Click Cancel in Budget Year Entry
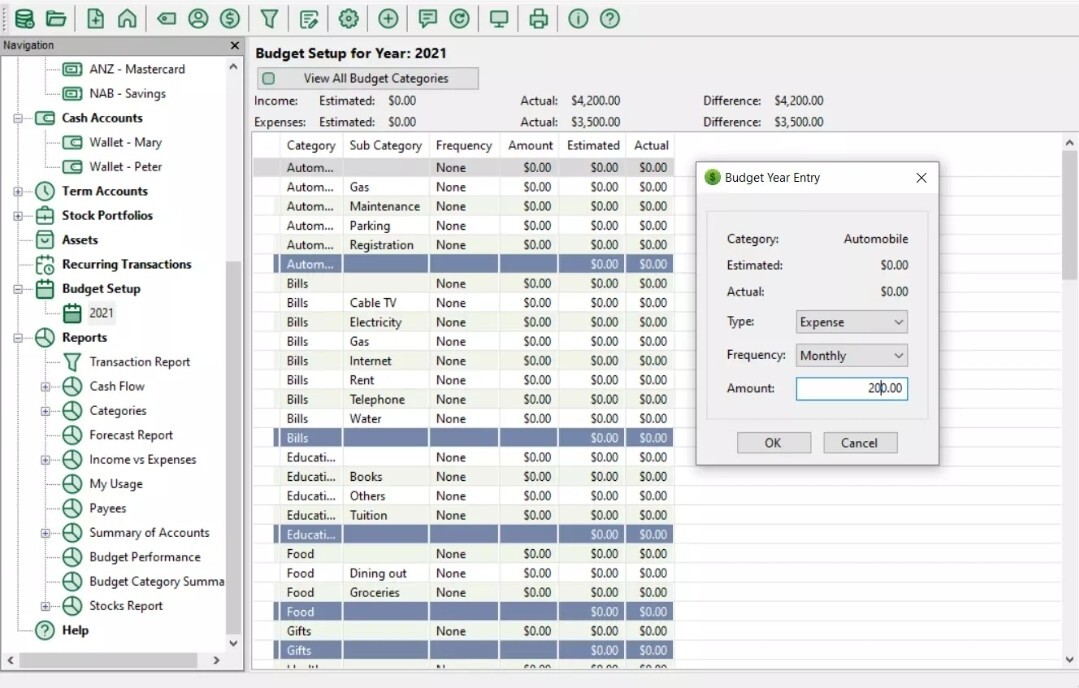This screenshot has height=688, width=1079. point(859,443)
